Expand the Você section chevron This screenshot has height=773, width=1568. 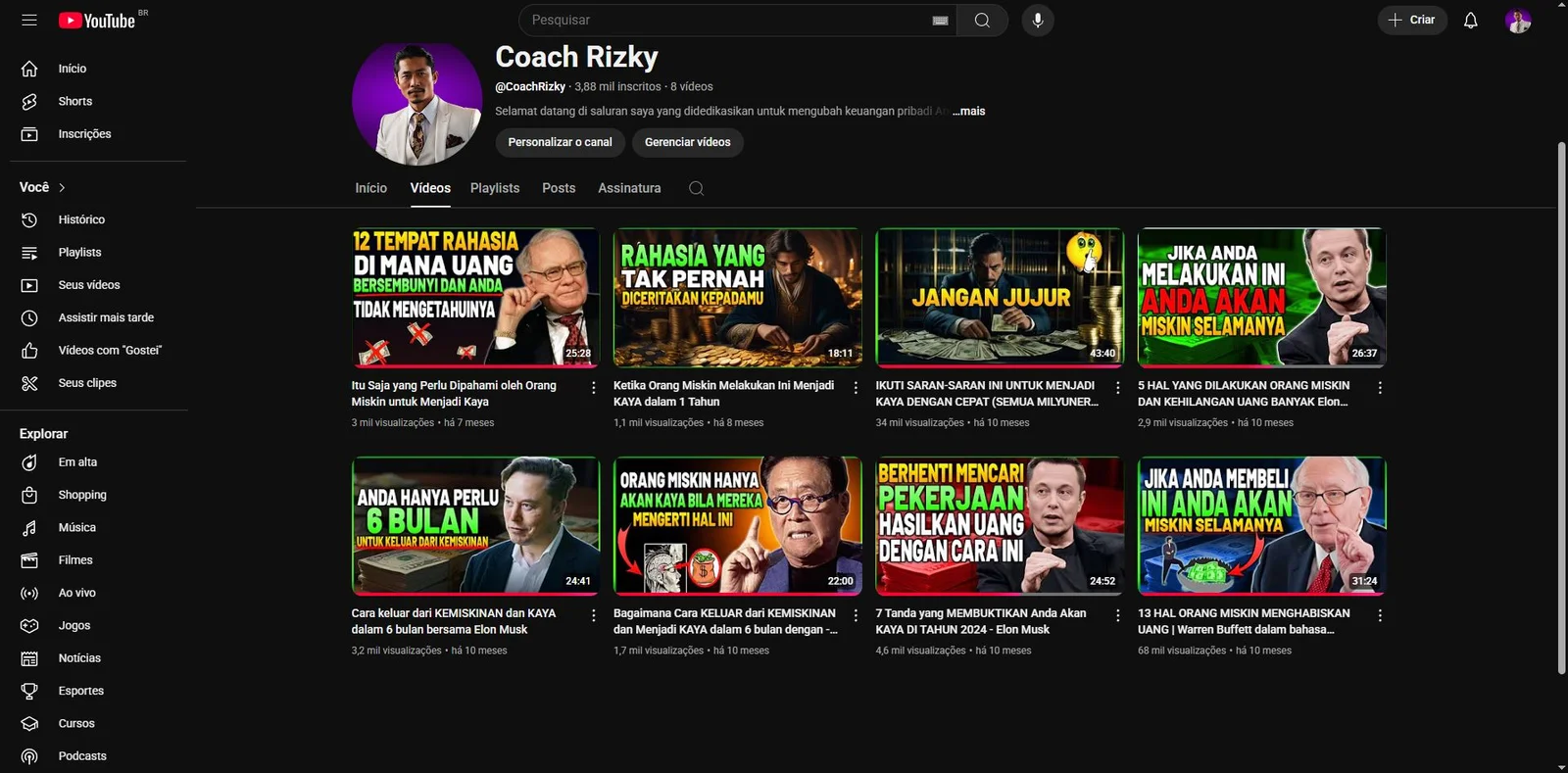pyautogui.click(x=62, y=187)
